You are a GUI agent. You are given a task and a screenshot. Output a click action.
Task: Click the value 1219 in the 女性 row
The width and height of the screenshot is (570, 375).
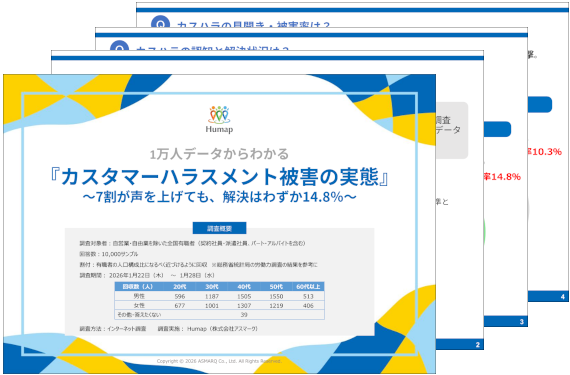pos(276,306)
